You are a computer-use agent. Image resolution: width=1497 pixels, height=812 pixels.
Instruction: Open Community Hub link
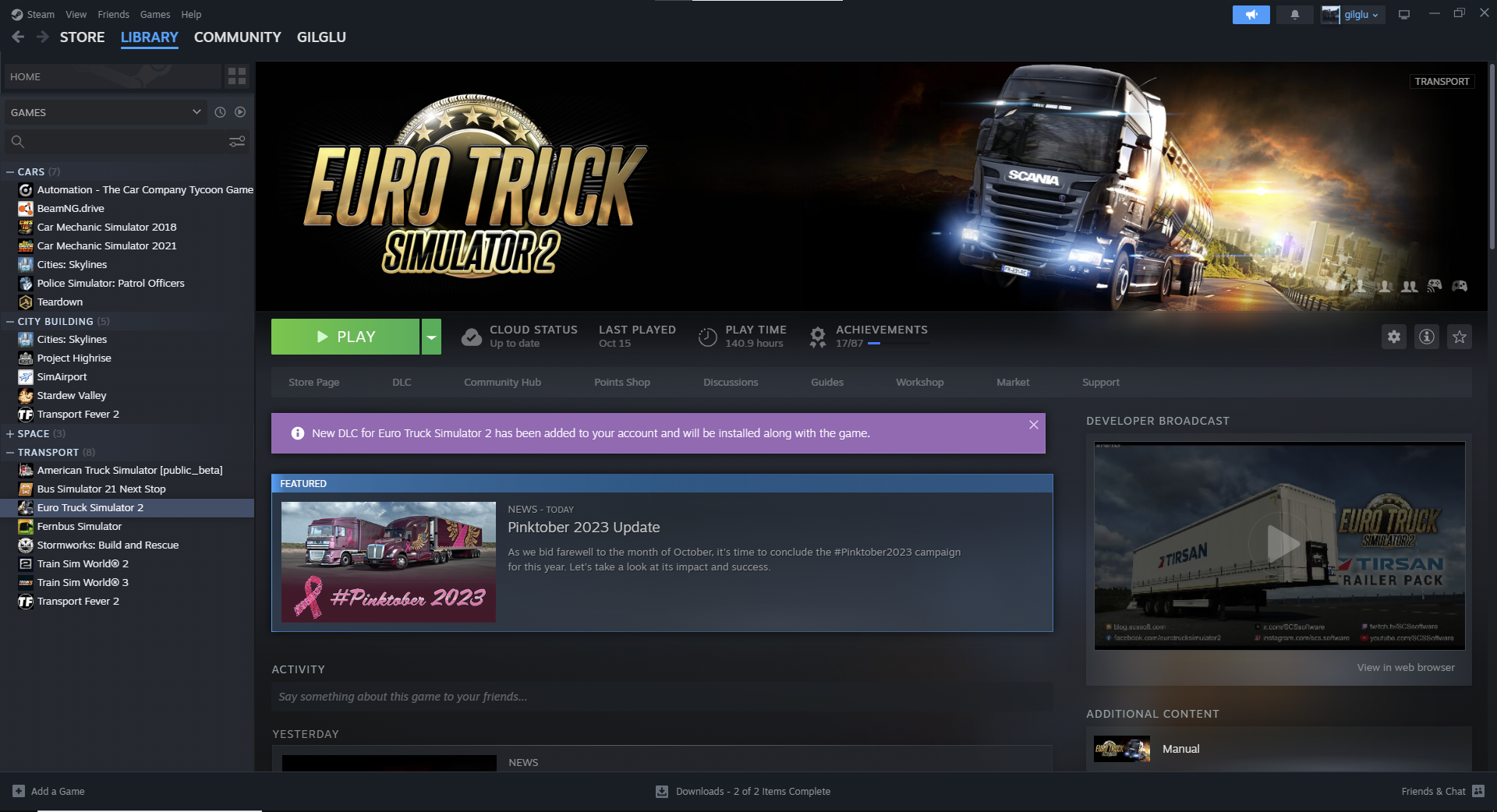tap(502, 382)
